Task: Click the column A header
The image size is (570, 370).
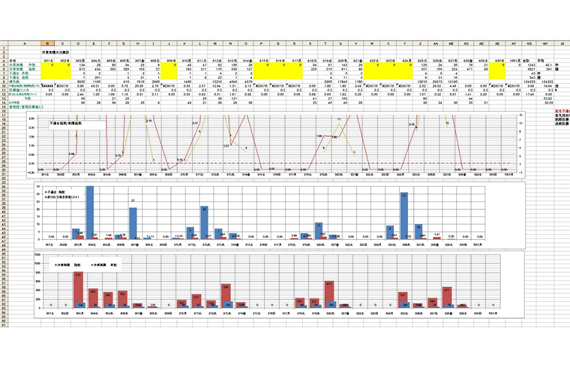Action: pyautogui.click(x=24, y=44)
